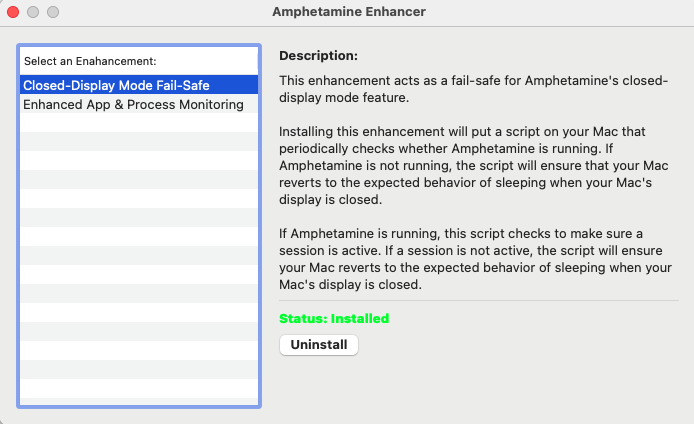Click paragraph starting 'This enhancement acts as a fail-safe'
Image resolution: width=694 pixels, height=424 pixels.
474,89
